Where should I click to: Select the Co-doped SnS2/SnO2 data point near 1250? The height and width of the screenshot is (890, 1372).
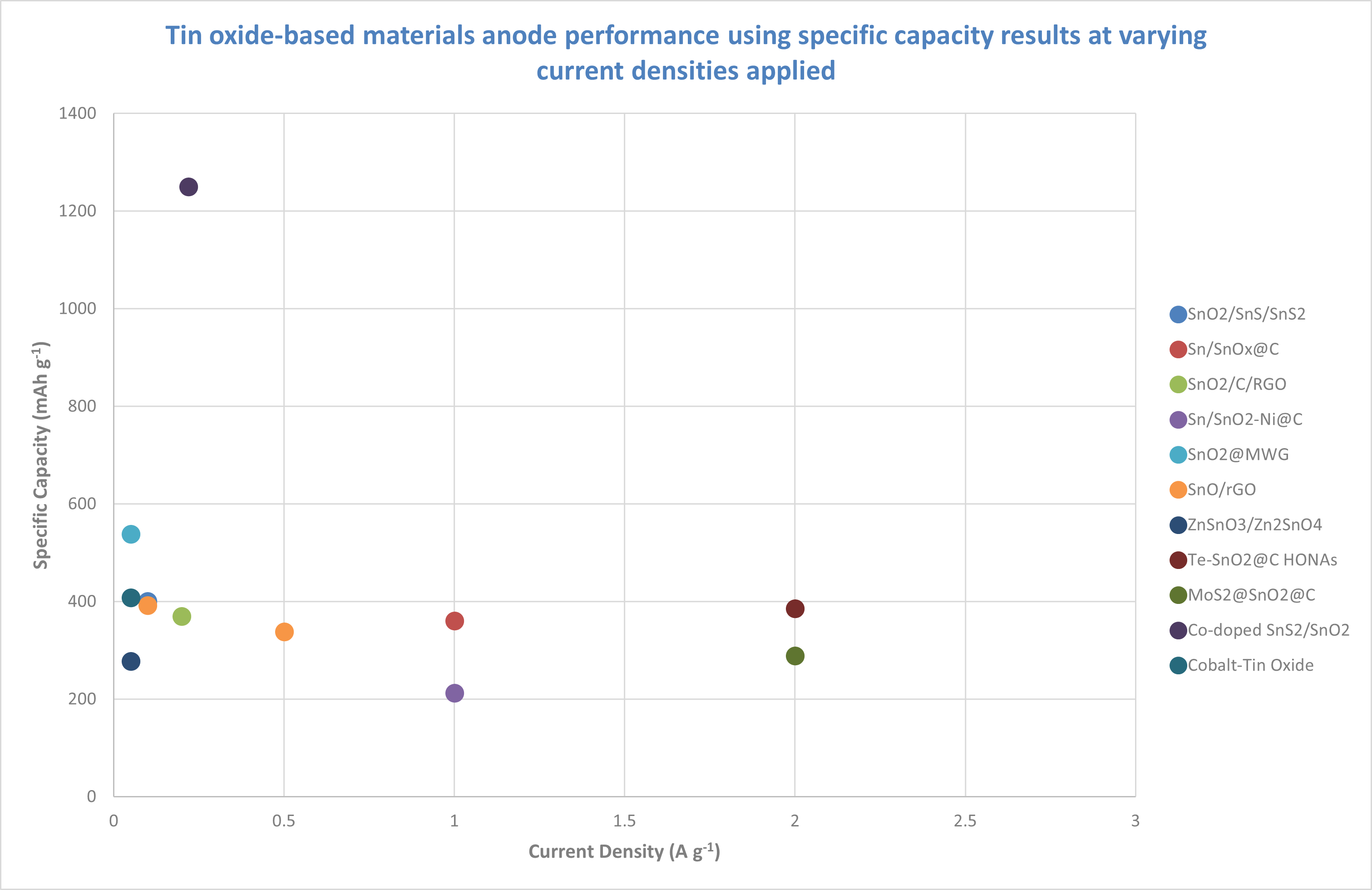[x=188, y=187]
